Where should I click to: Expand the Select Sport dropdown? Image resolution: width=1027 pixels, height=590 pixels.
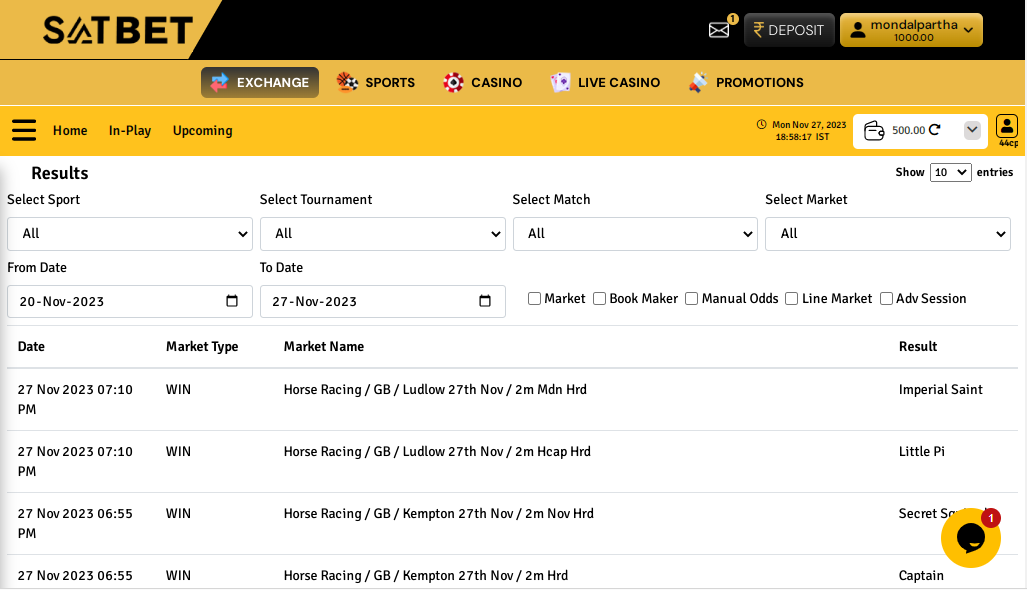130,234
